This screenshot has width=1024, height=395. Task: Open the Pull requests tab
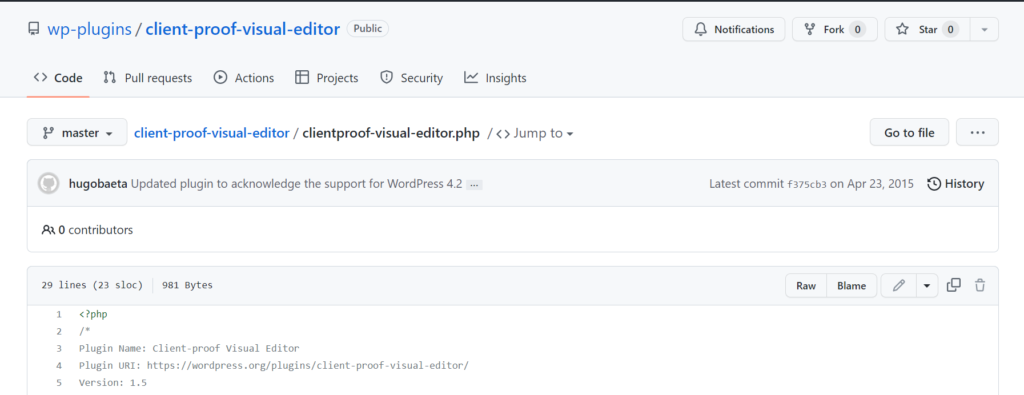pos(148,78)
